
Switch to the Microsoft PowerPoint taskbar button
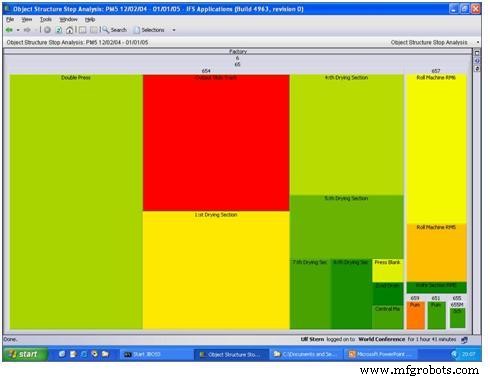[381, 354]
